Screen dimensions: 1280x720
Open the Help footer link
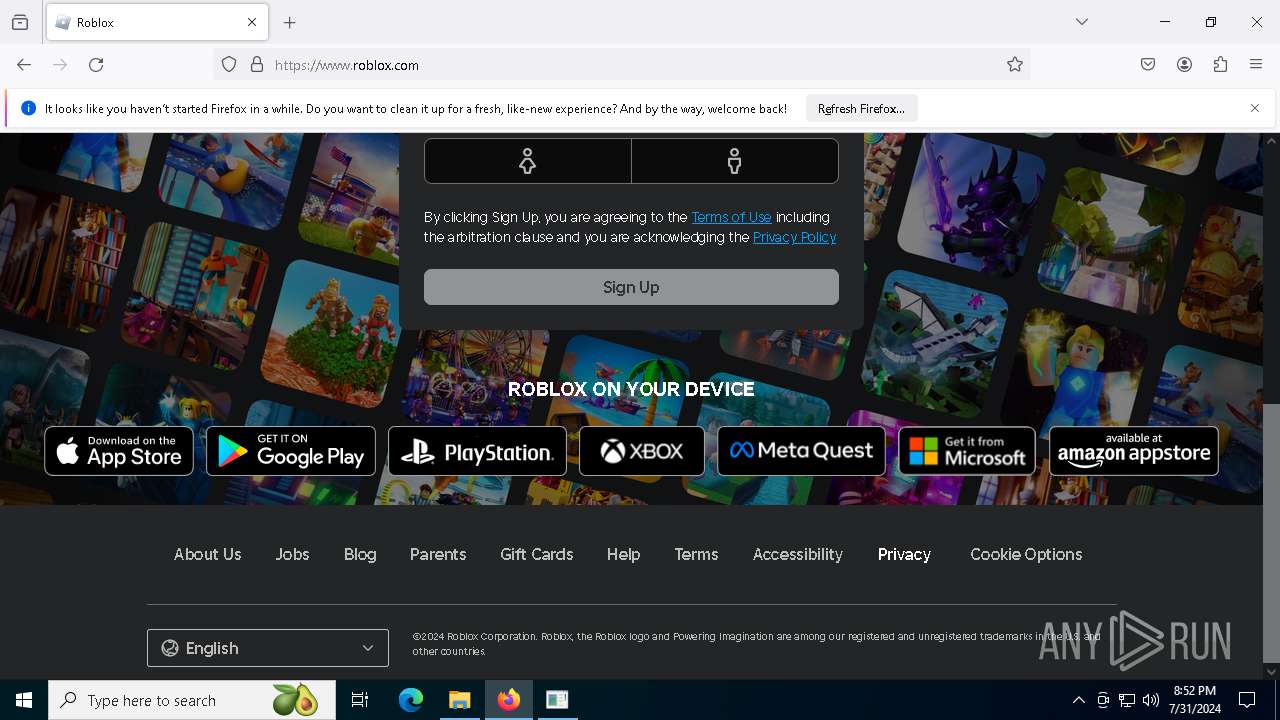[x=624, y=554]
